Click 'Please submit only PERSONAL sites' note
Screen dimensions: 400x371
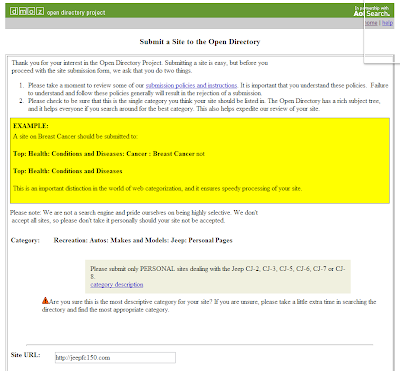(218, 272)
